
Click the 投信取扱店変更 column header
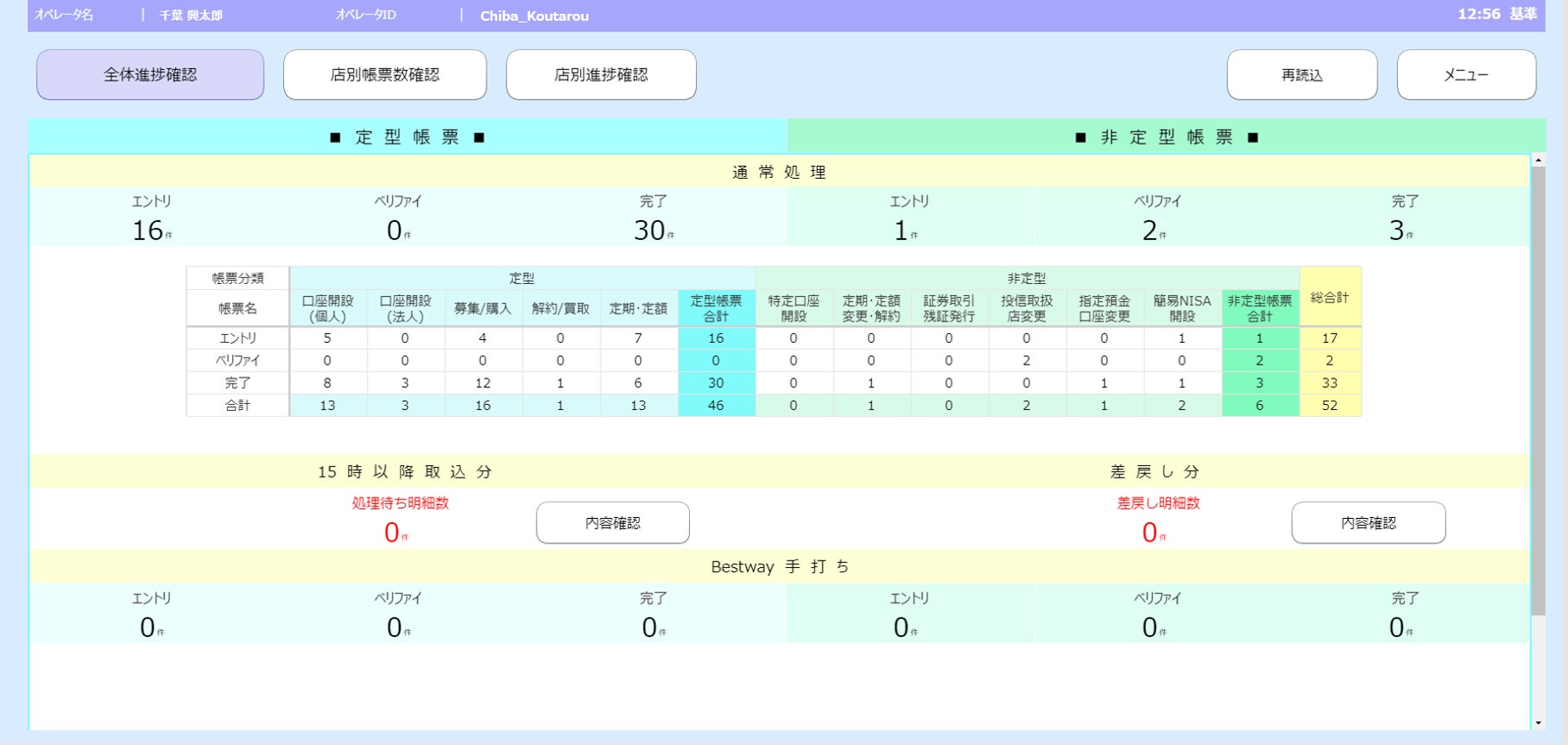point(1027,308)
